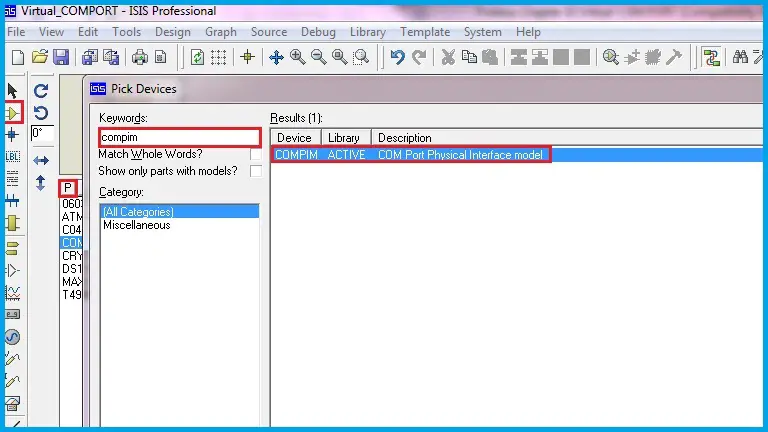Screen dimensions: 768x432
Task: Open the Library menu
Action: tap(368, 32)
